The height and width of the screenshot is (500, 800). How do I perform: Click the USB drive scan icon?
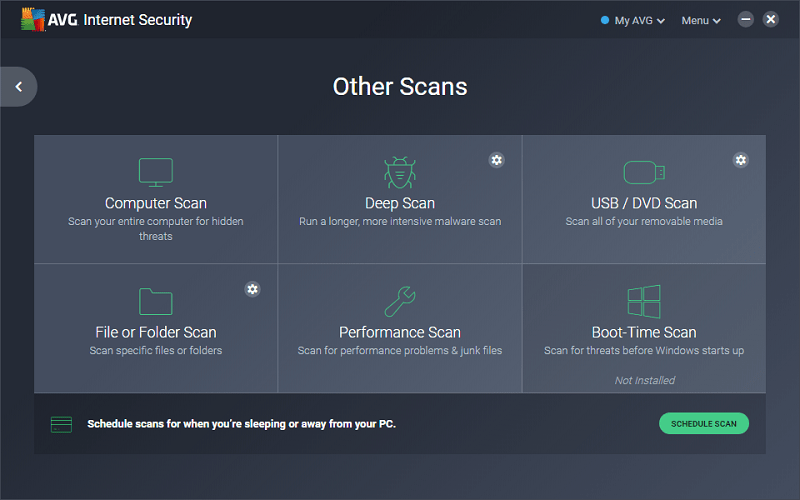pyautogui.click(x=644, y=172)
